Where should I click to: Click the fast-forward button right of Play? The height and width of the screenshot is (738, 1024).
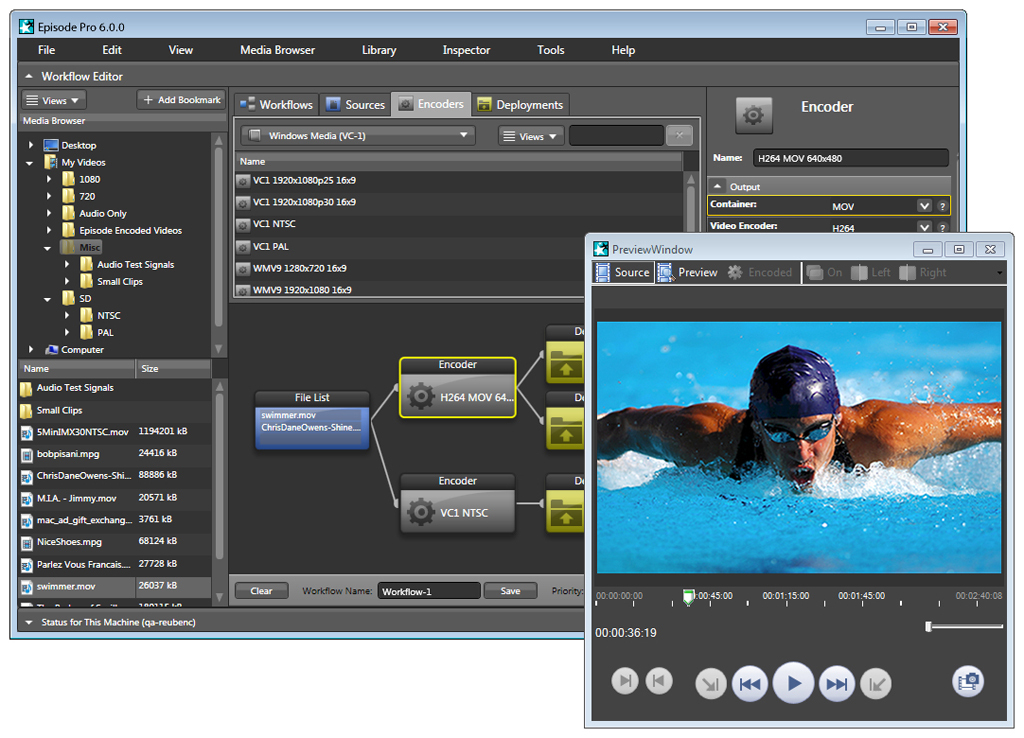click(836, 684)
